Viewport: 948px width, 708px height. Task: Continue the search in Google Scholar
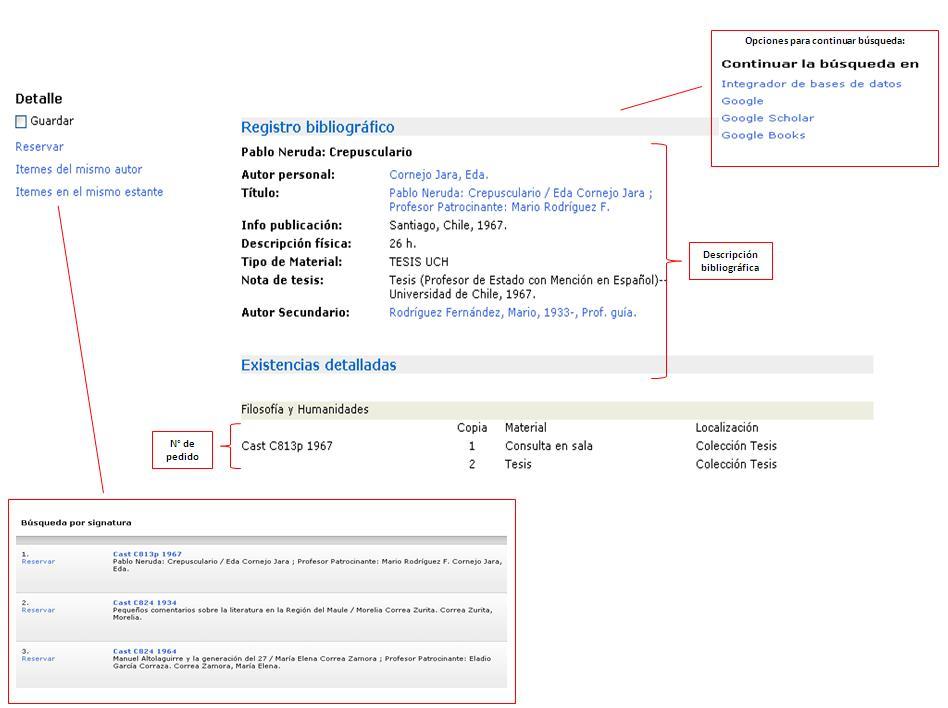pos(767,118)
